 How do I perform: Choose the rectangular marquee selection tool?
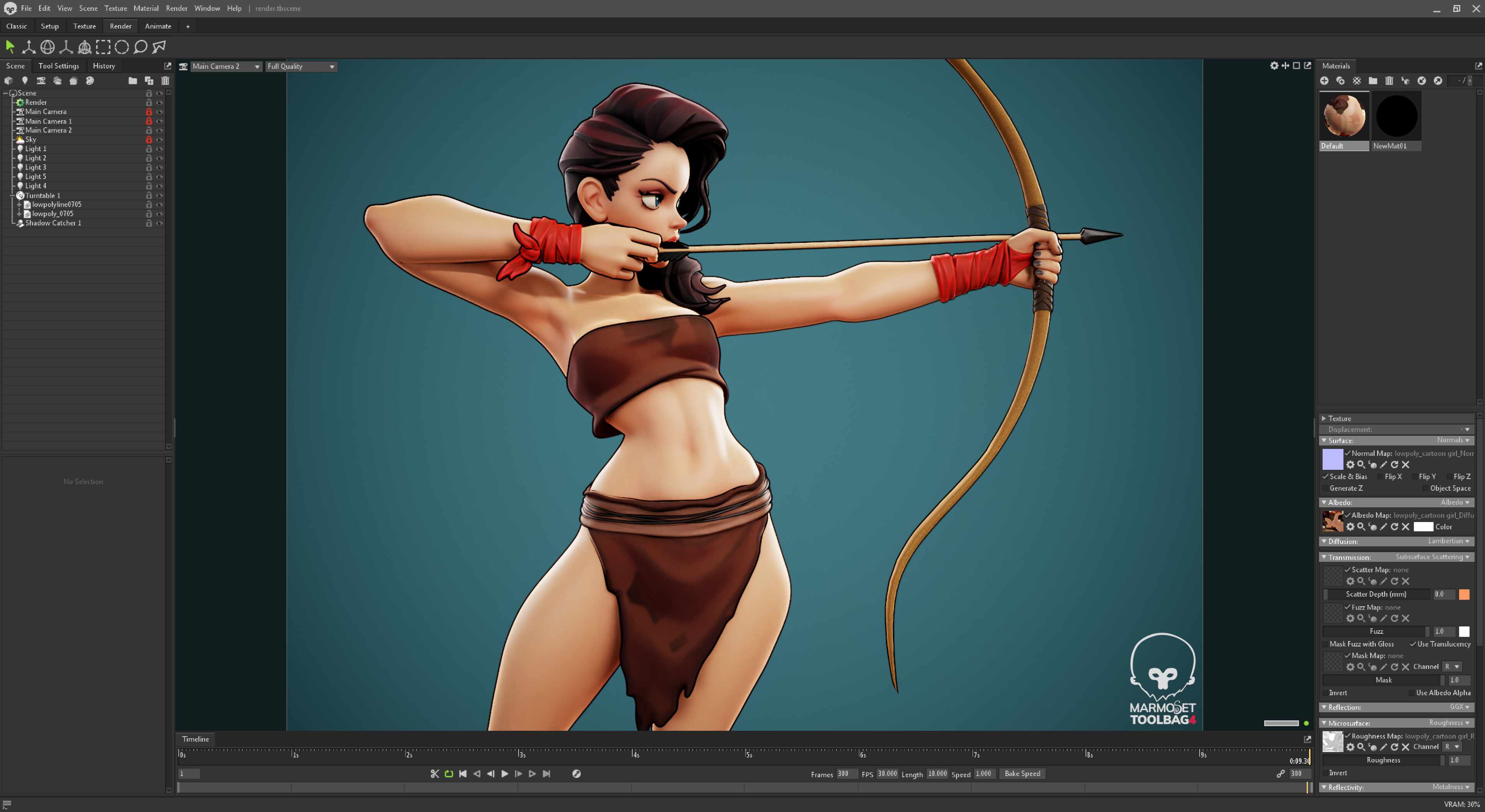tap(102, 47)
